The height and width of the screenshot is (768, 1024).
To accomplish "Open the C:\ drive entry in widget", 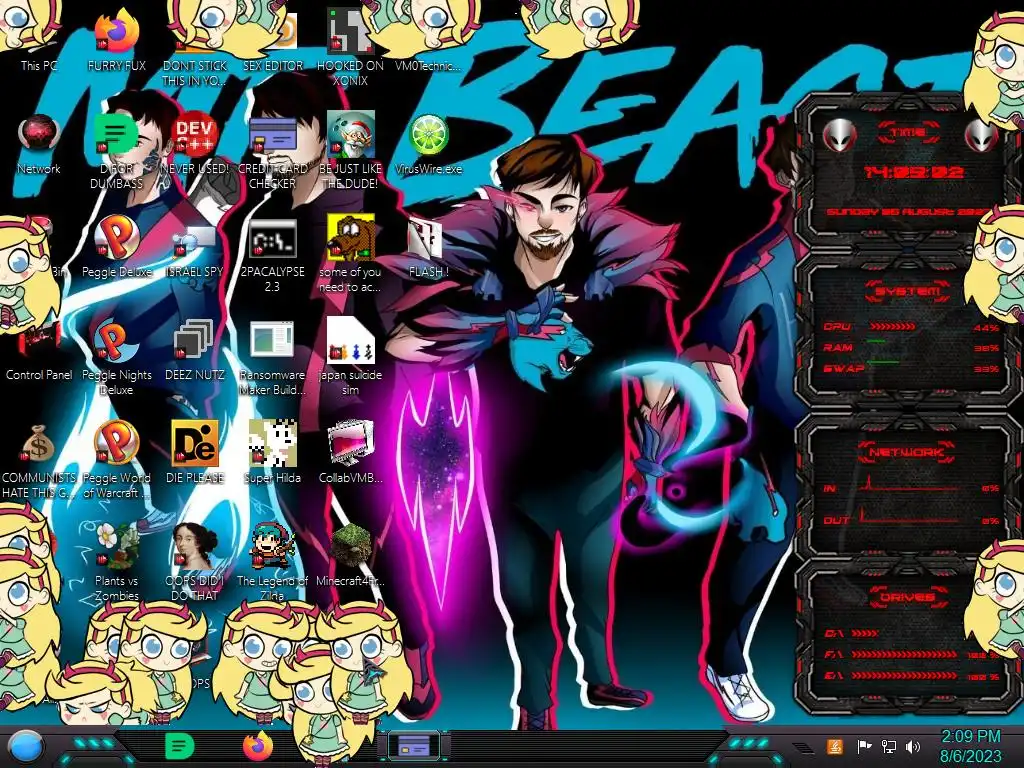I will [x=851, y=633].
